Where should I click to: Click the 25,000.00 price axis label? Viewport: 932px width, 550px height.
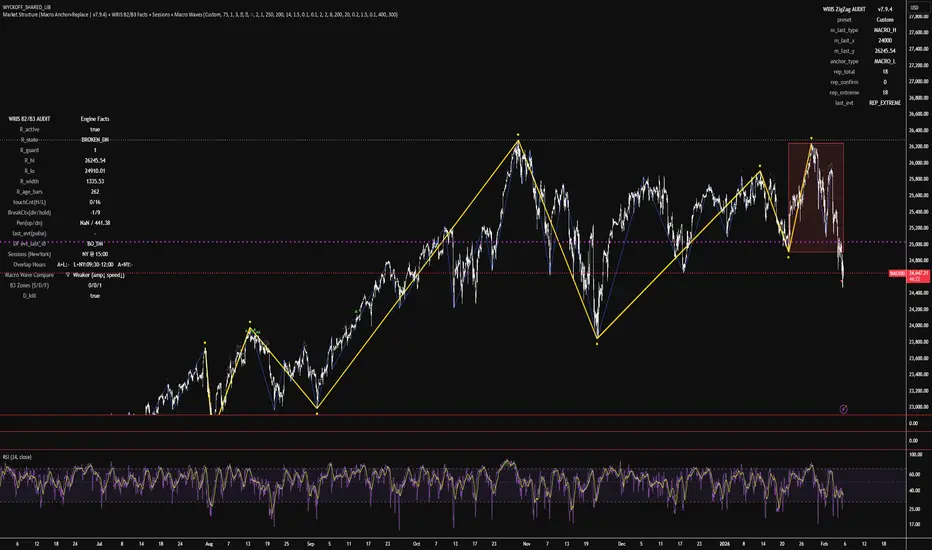[x=918, y=244]
